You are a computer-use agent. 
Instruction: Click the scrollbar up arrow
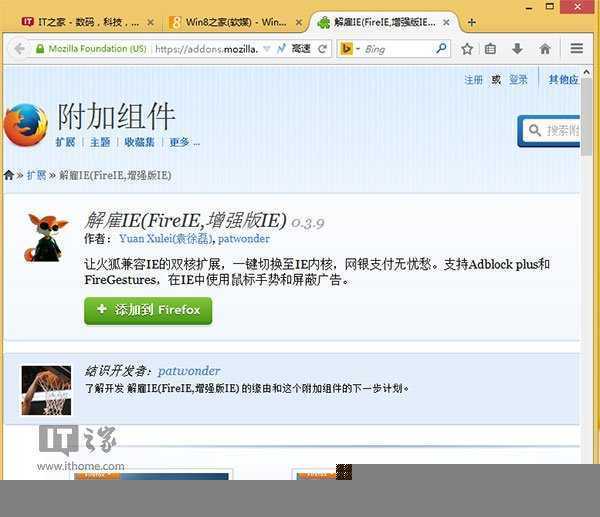pyautogui.click(x=586, y=72)
